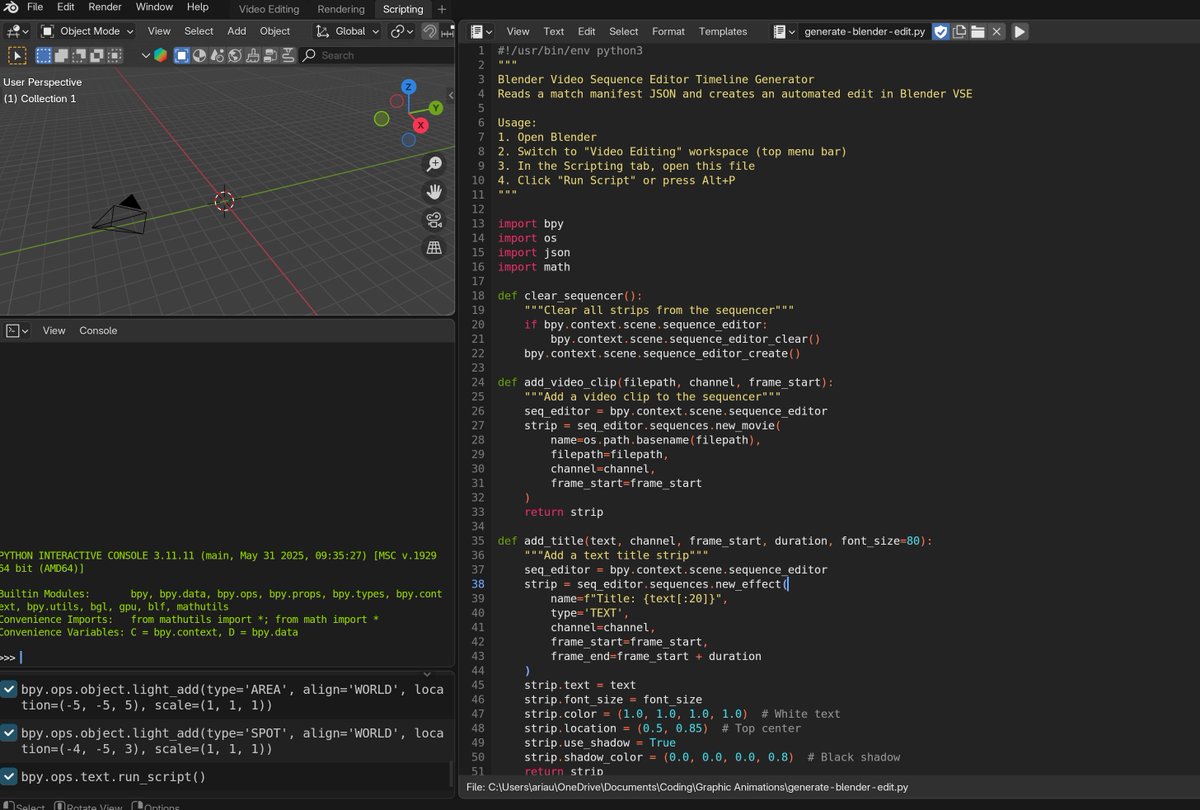Viewport: 1200px width, 810px height.
Task: Open the pivot point dropdown
Action: pos(402,31)
